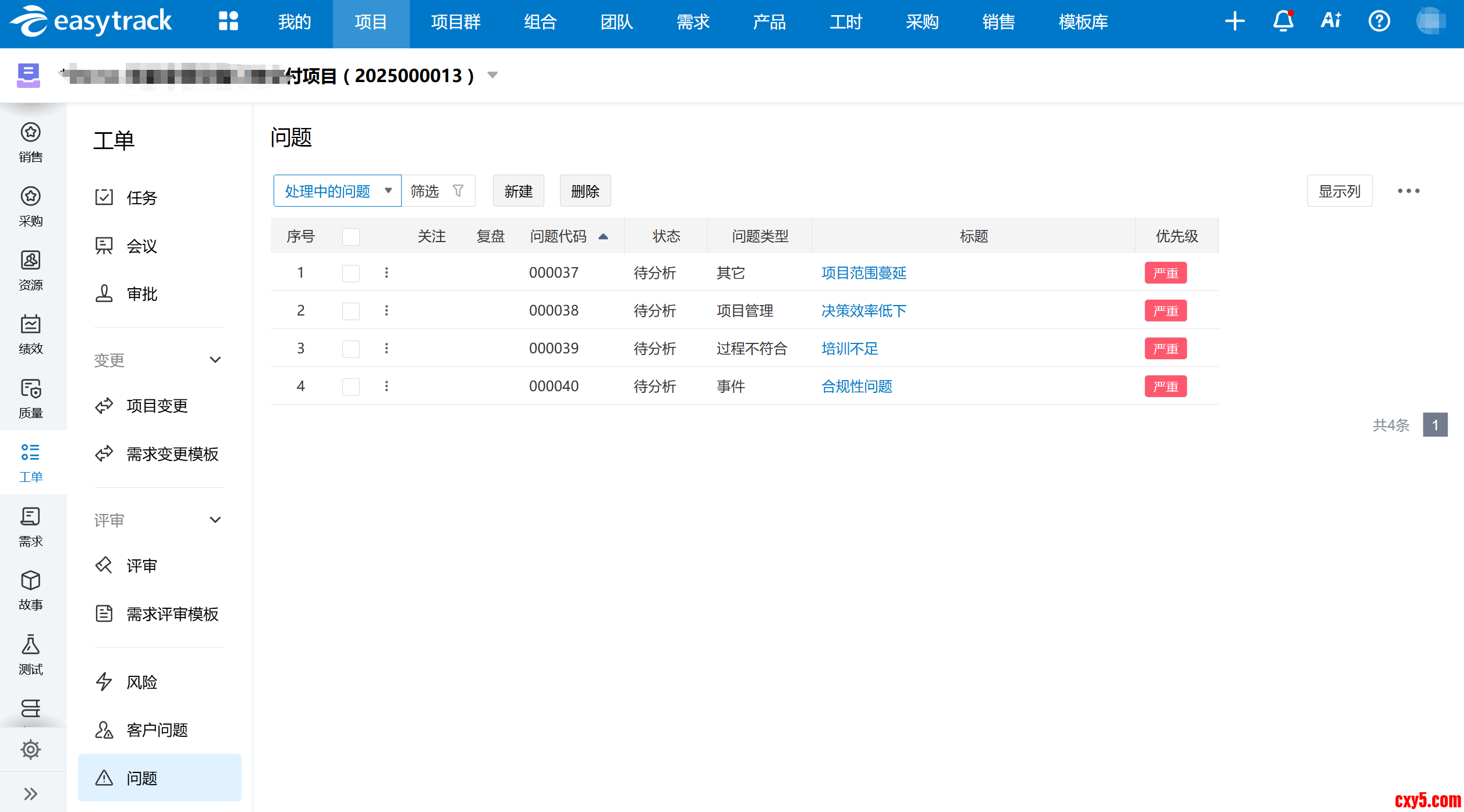Click the help question mark icon
Viewport: 1464px width, 812px height.
click(1379, 22)
